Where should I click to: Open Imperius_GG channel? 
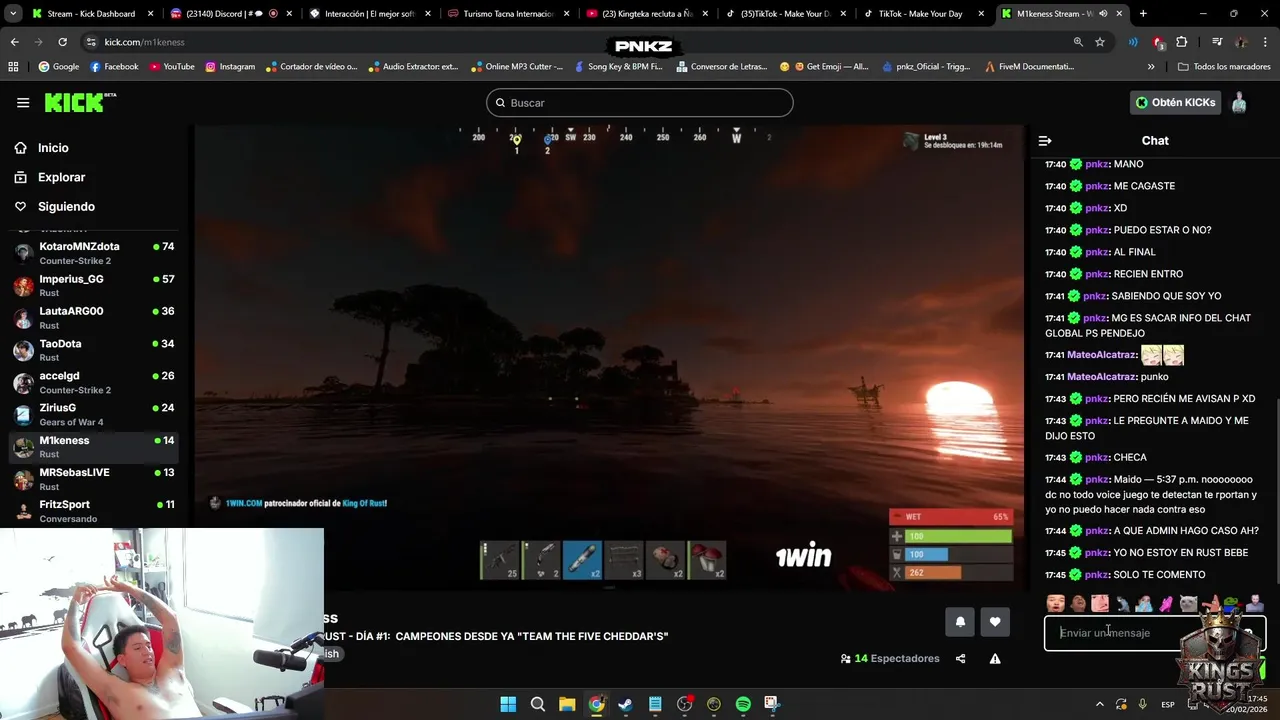[x=94, y=285]
